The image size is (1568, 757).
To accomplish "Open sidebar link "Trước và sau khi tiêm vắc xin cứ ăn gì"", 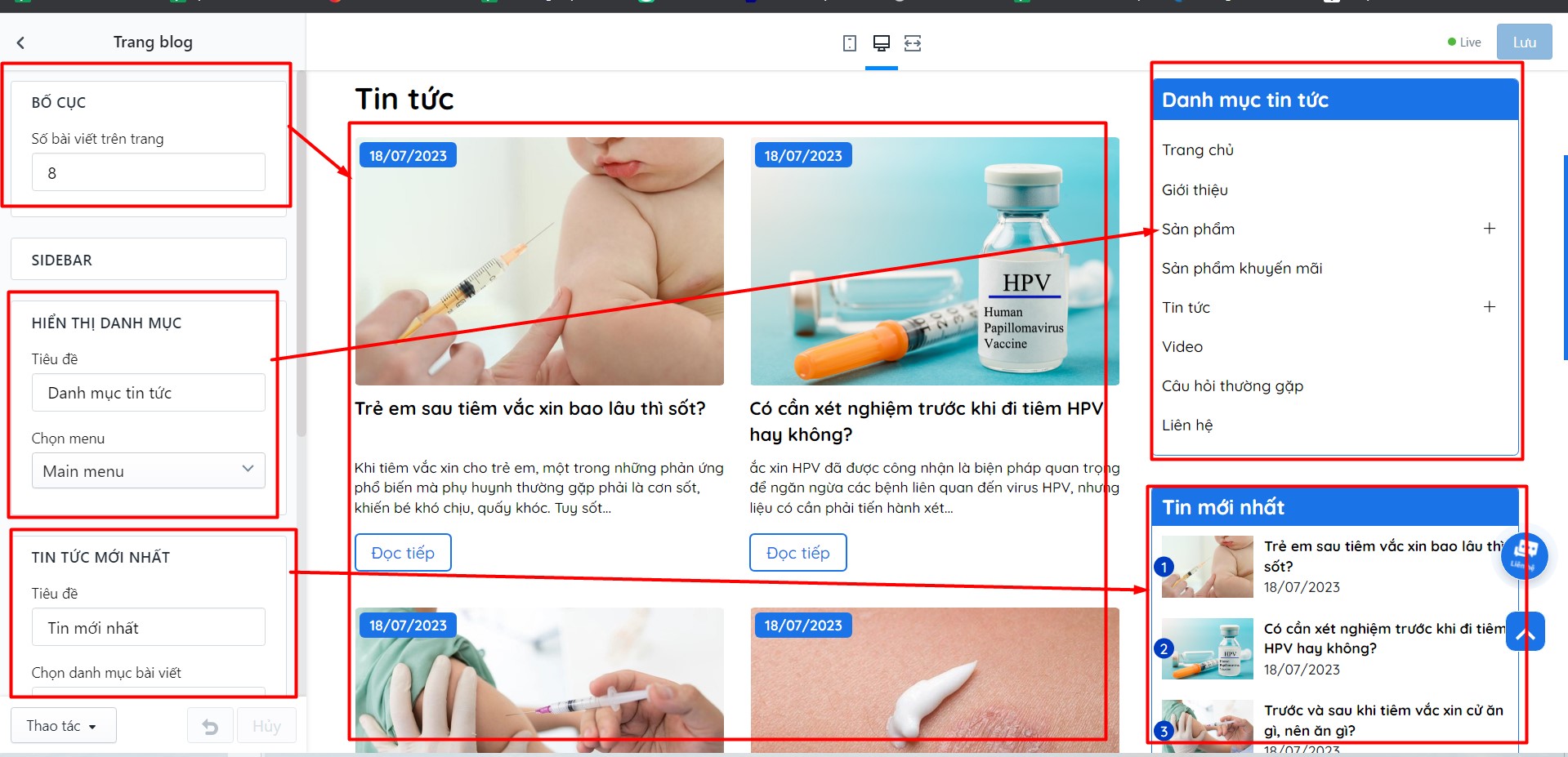I will [1383, 720].
